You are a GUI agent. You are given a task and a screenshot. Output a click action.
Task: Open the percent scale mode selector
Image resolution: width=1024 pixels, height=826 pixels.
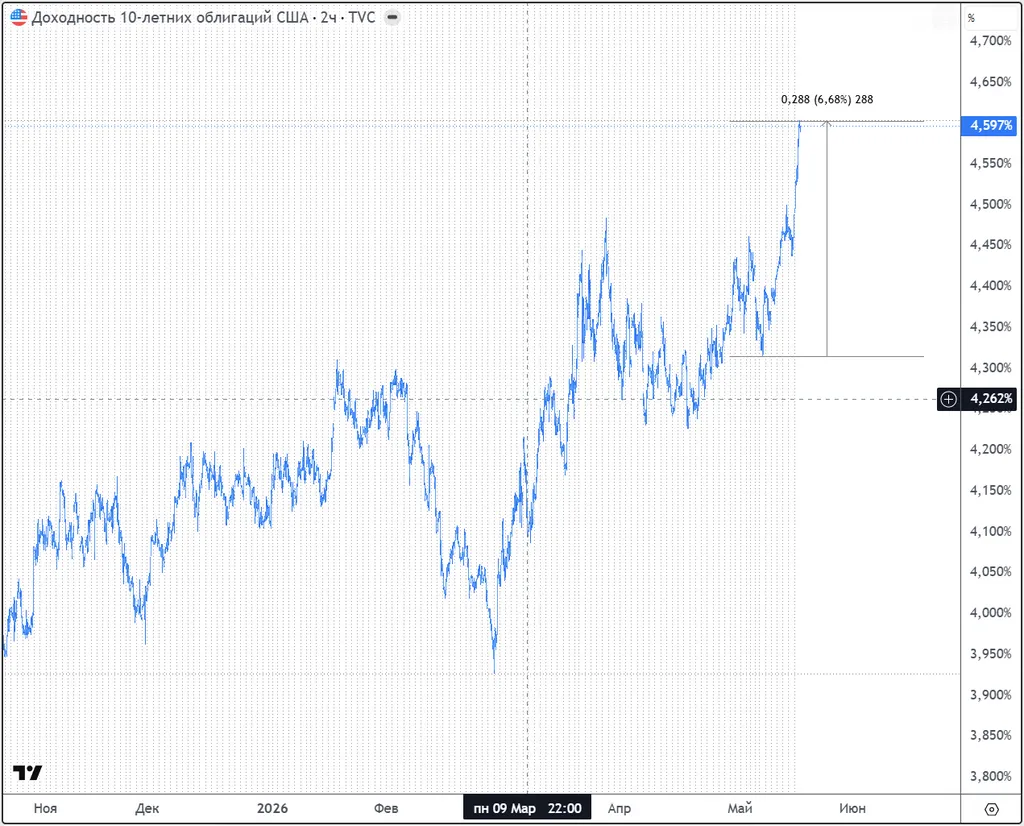pos(971,18)
